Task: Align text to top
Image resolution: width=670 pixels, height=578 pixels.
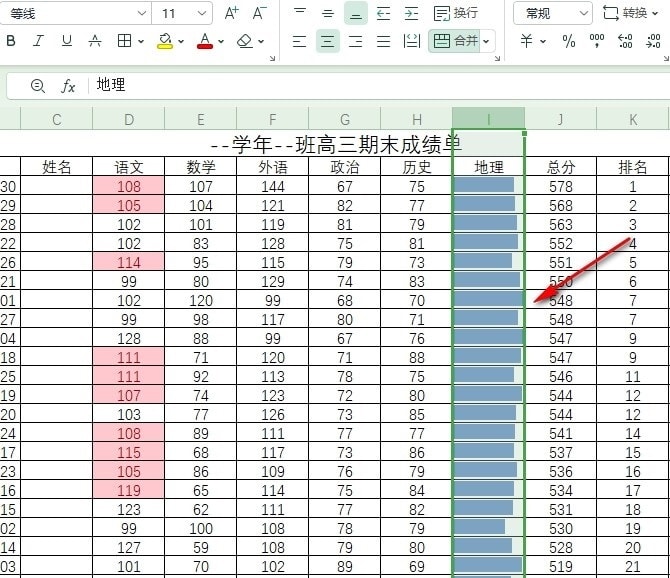Action: (x=300, y=13)
